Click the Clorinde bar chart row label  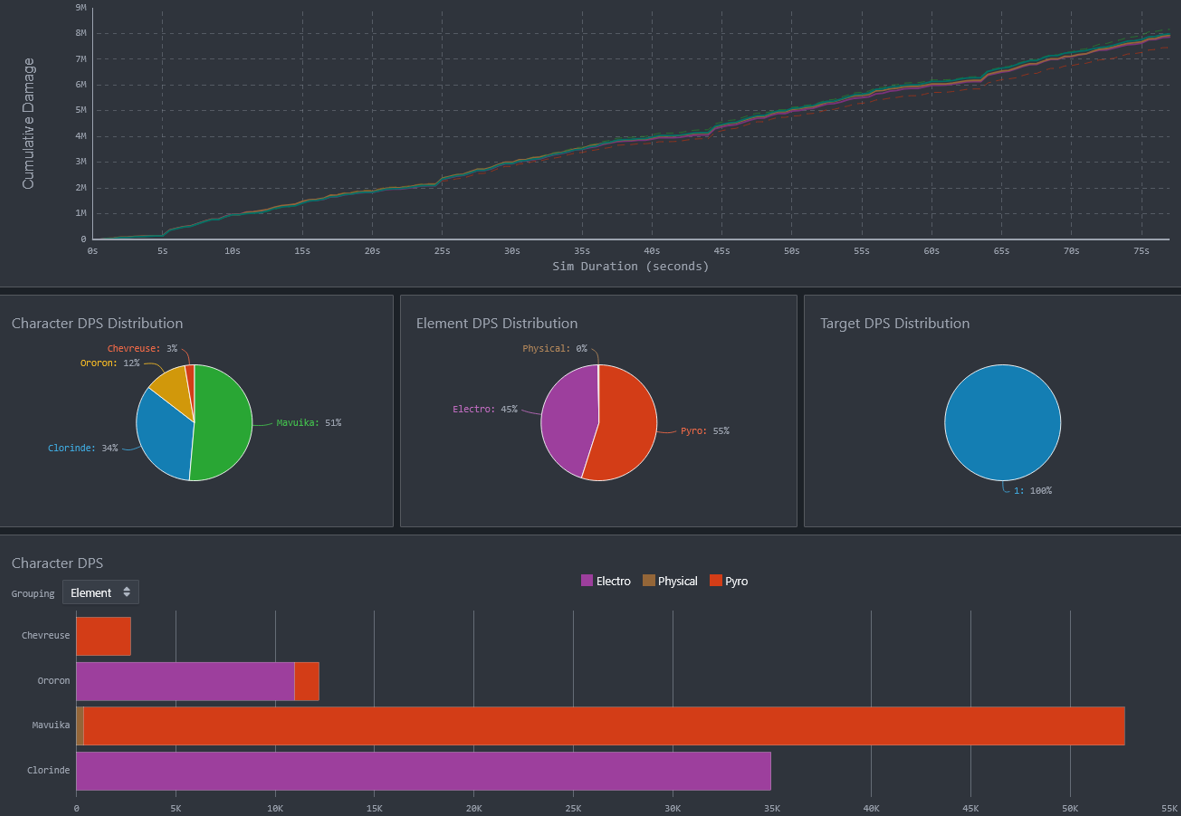[48, 771]
